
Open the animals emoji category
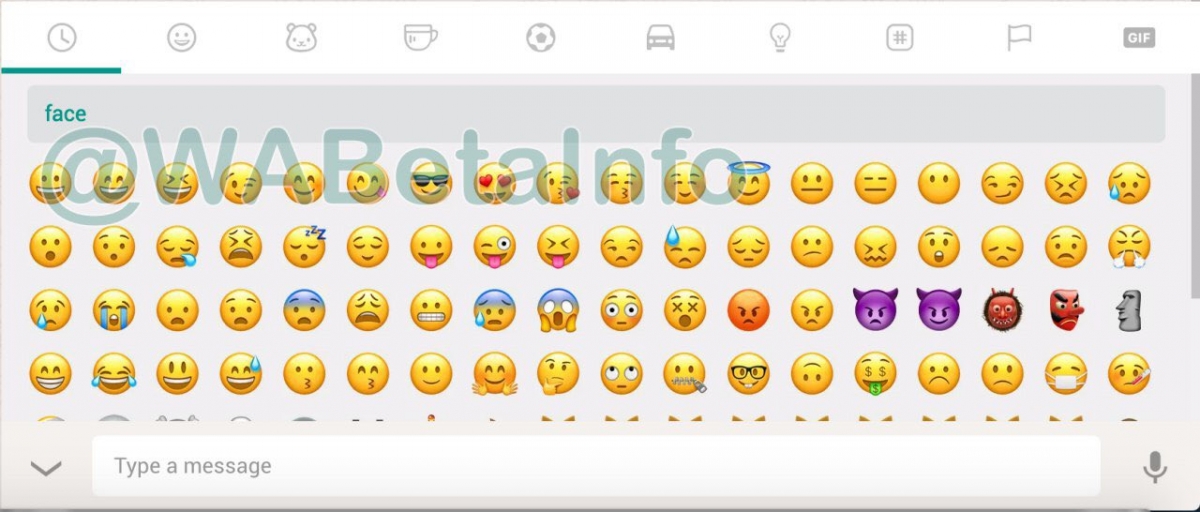click(x=301, y=38)
